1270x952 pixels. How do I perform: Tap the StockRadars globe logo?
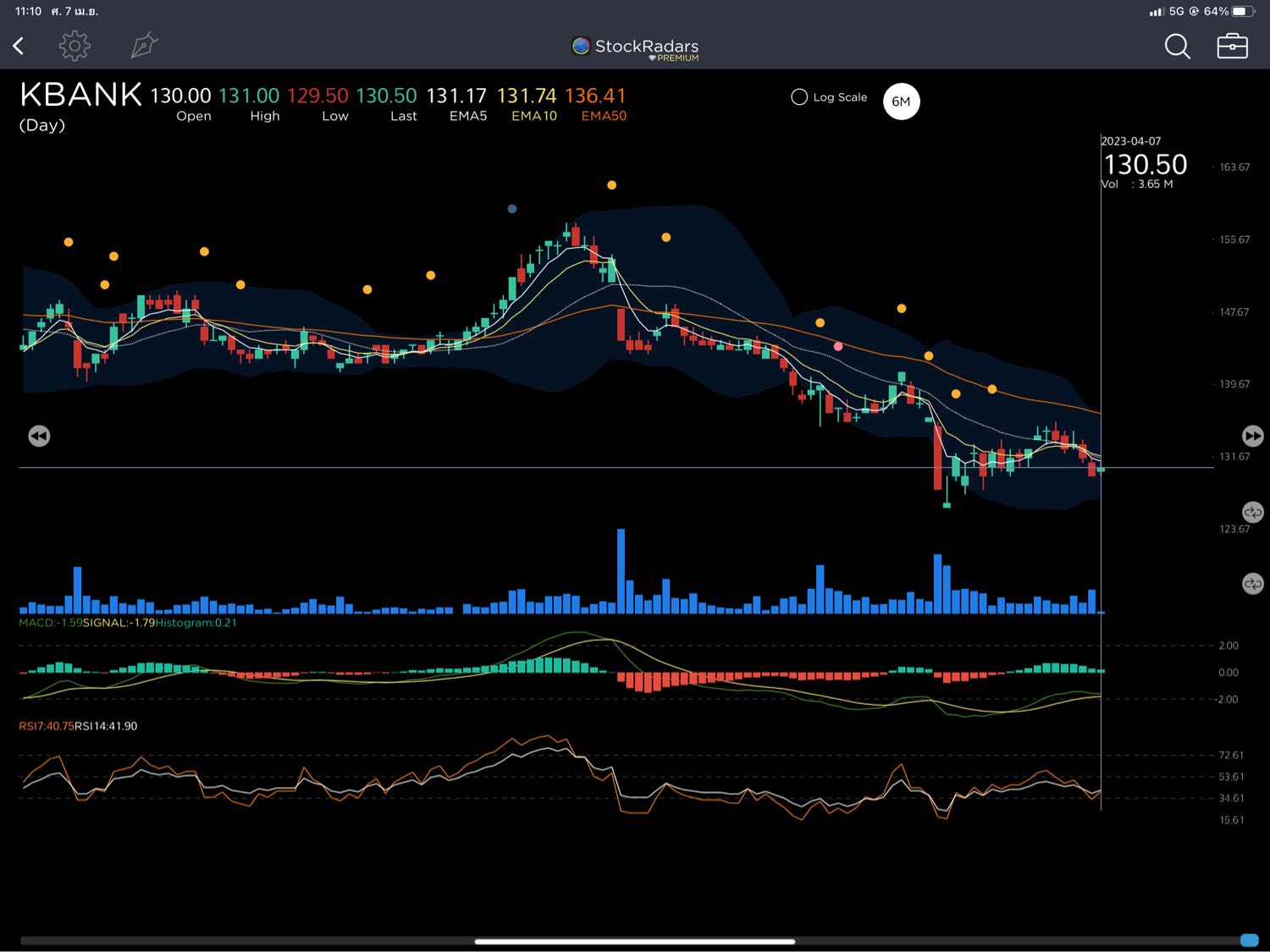[581, 46]
